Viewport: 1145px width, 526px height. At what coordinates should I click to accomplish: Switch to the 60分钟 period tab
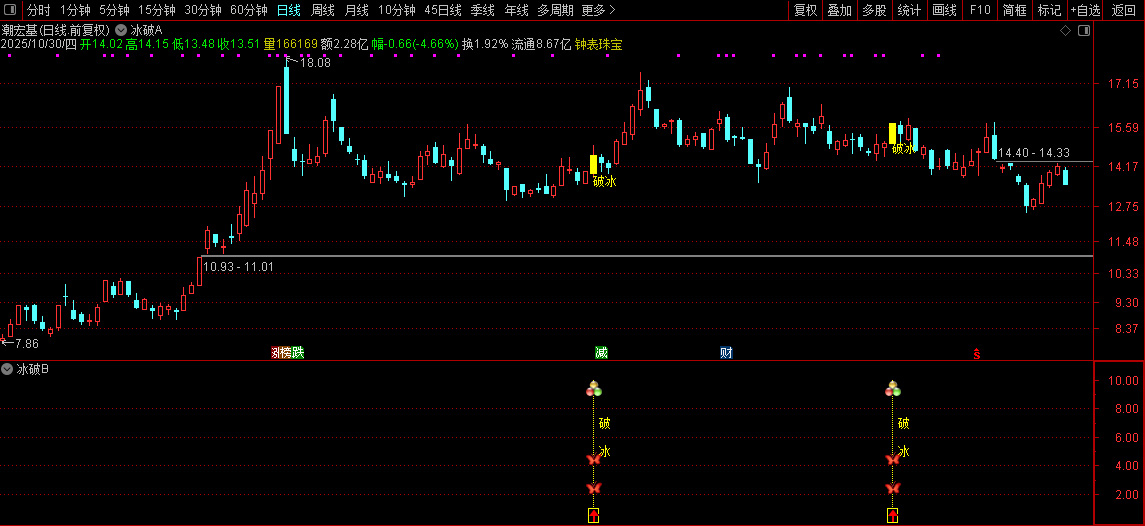tap(249, 10)
